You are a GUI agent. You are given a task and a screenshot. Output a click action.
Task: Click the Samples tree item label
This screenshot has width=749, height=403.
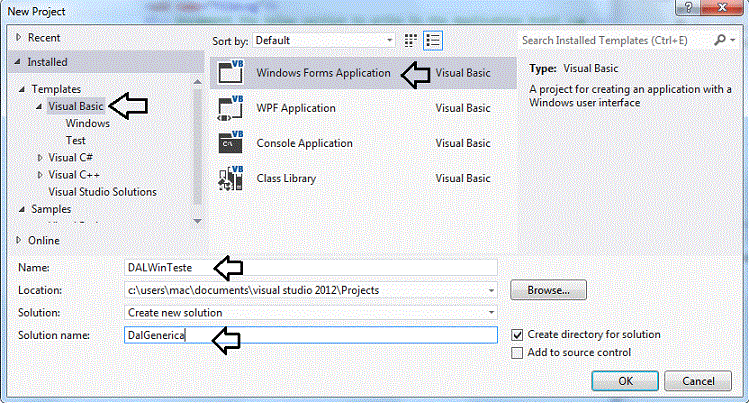point(51,209)
